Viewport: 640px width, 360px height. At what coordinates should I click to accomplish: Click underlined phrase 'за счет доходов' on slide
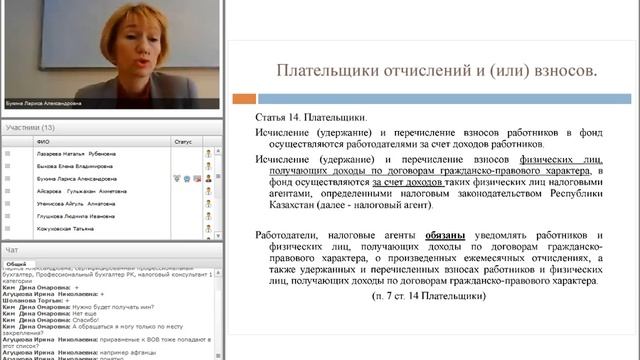point(407,182)
